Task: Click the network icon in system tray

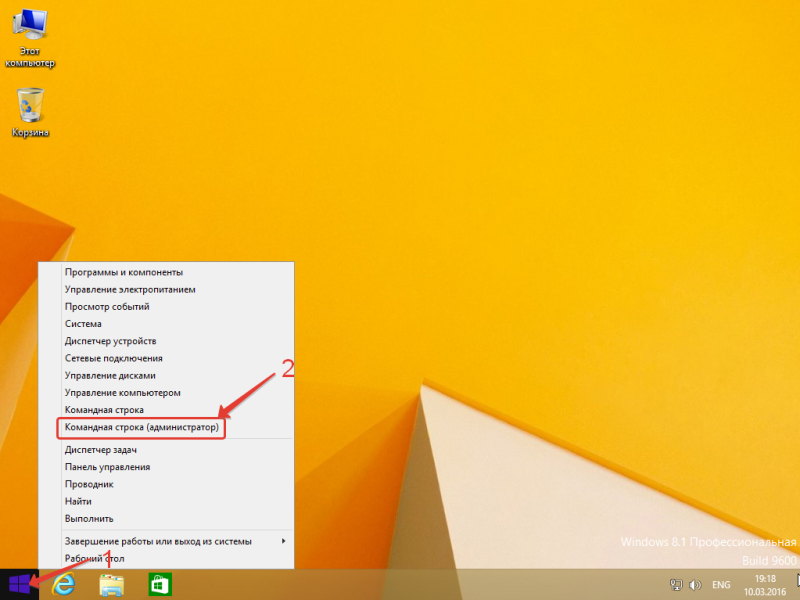Action: click(675, 584)
